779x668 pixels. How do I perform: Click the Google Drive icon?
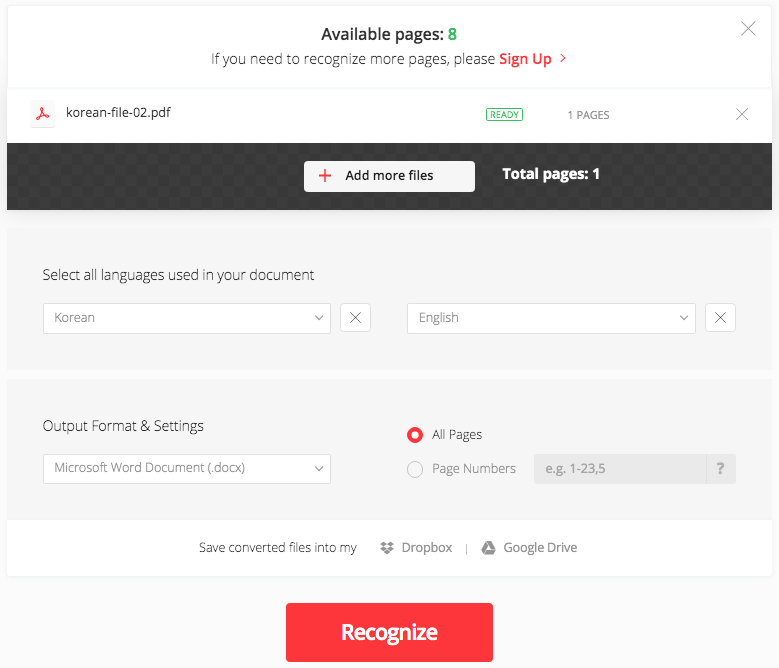[489, 548]
